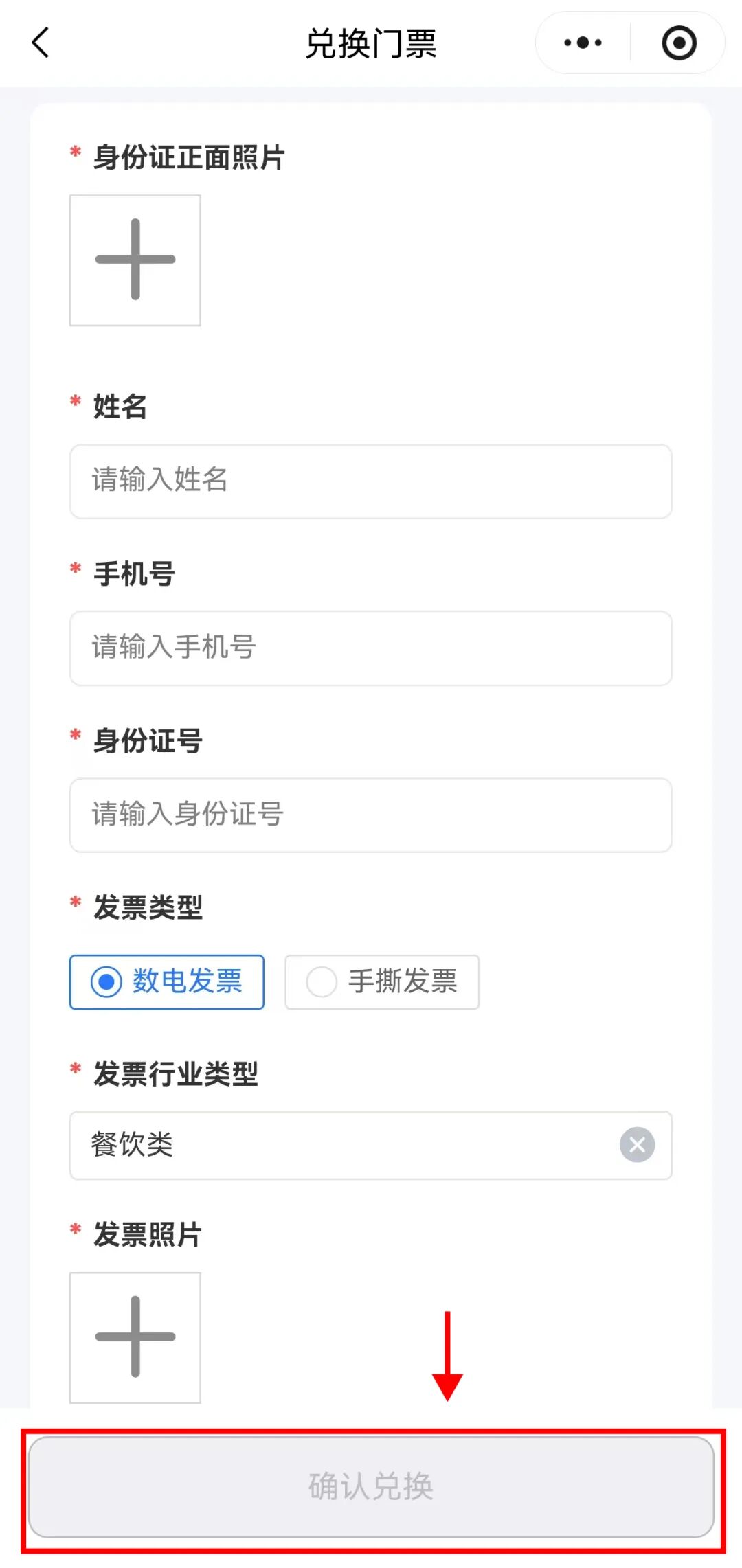Screen dimensions: 742x1568
Task: Open the 发票行业类型 dropdown
Action: click(344, 1145)
